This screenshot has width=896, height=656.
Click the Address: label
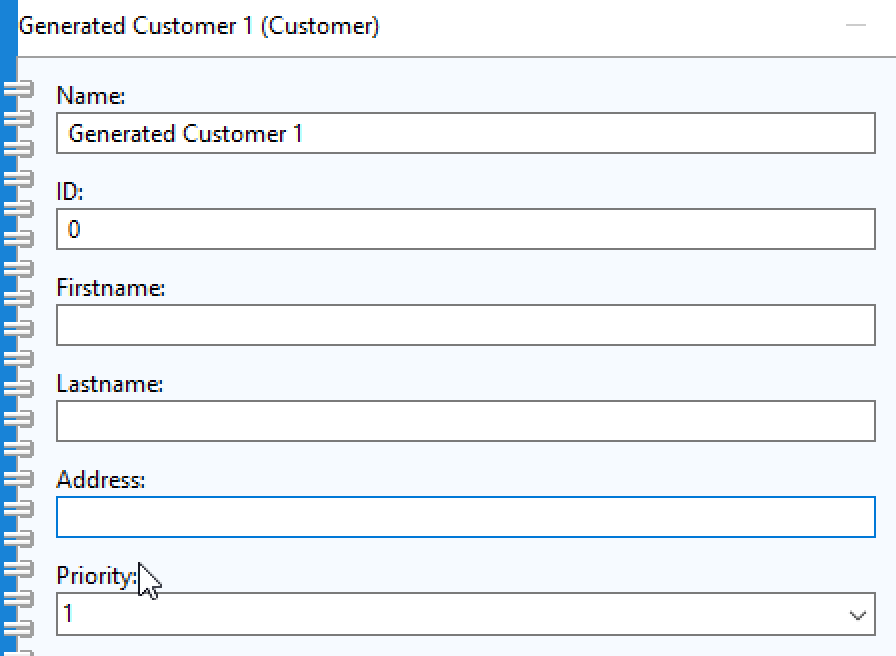pos(101,479)
